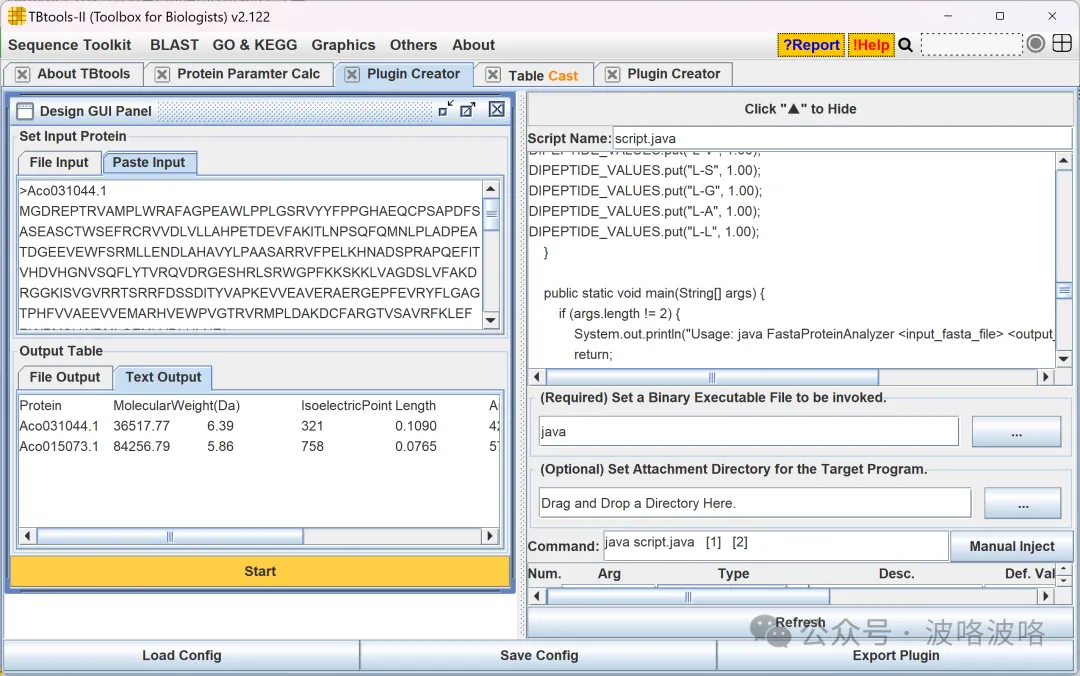Click the binary executable field containing java
This screenshot has height=676, width=1080.
(x=748, y=431)
